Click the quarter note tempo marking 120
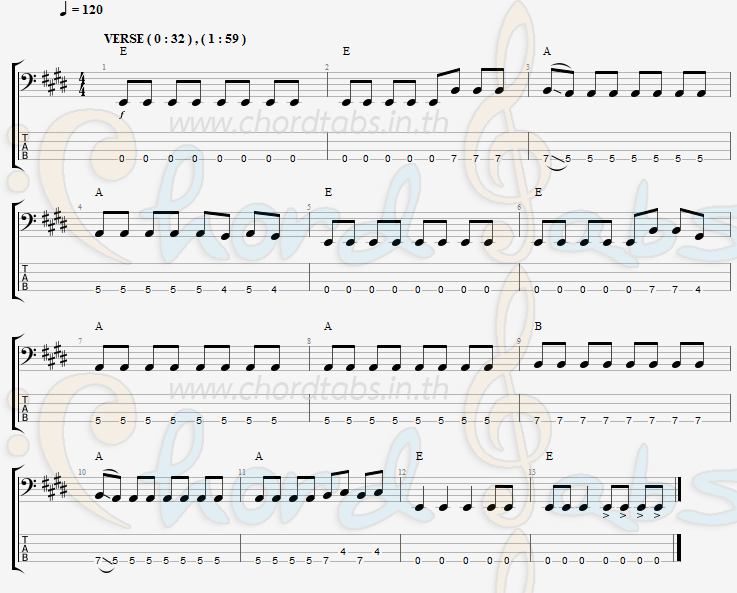Screen dimensions: 737x593 [x=81, y=9]
